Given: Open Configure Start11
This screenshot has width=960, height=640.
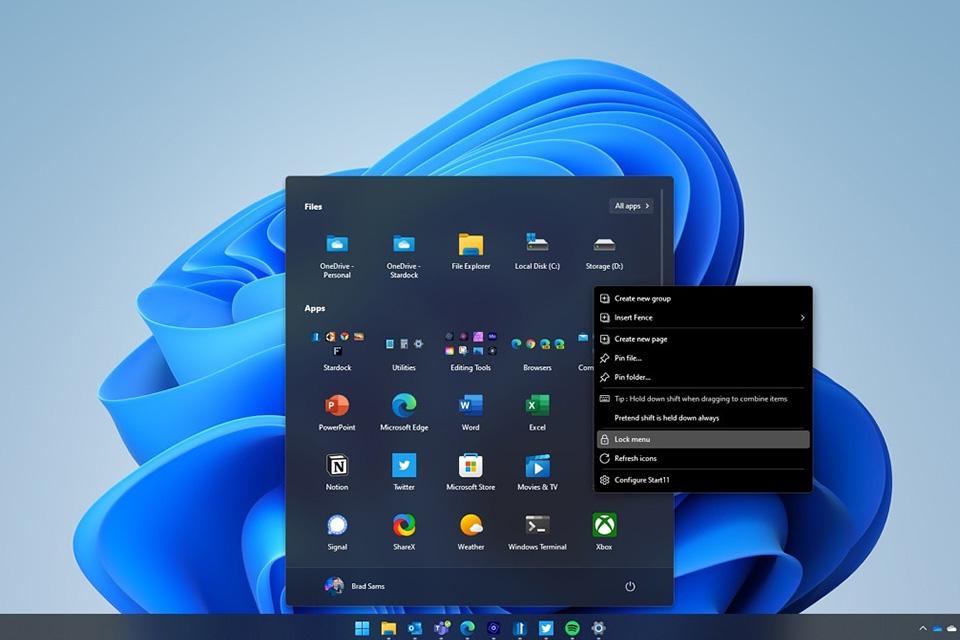Looking at the screenshot, I should (703, 480).
